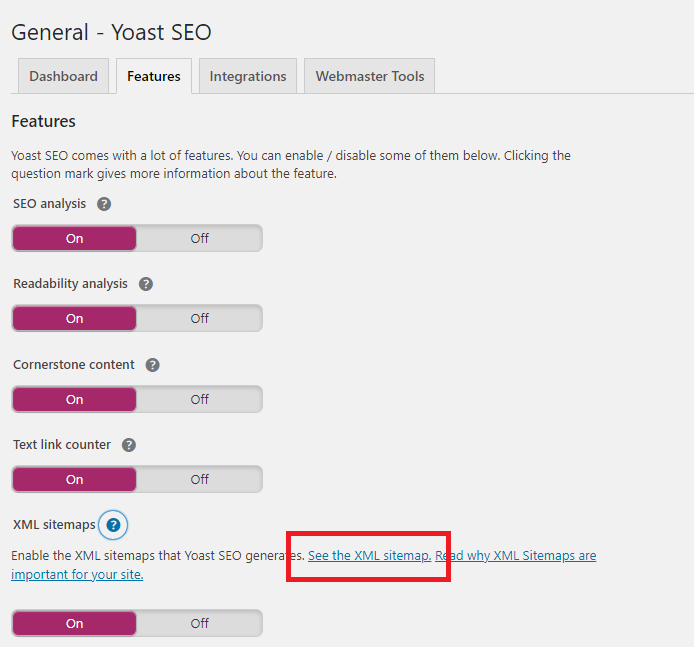
Task: Select the Features tab
Action: click(154, 76)
